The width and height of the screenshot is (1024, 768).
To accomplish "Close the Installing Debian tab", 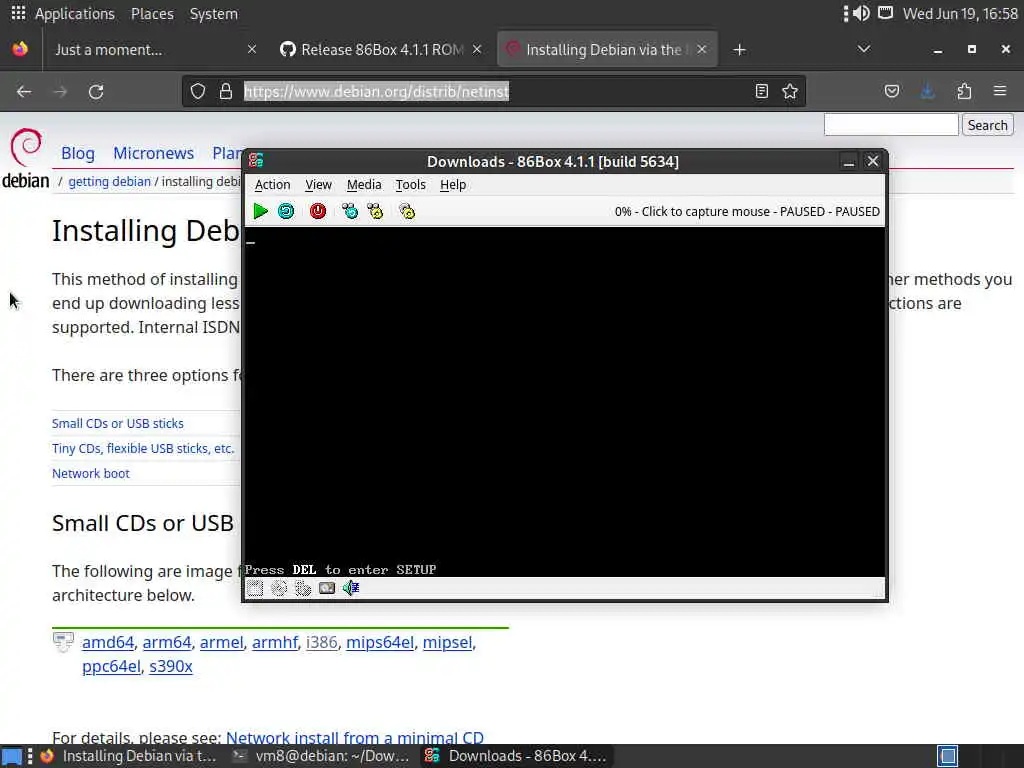I will pyautogui.click(x=701, y=50).
